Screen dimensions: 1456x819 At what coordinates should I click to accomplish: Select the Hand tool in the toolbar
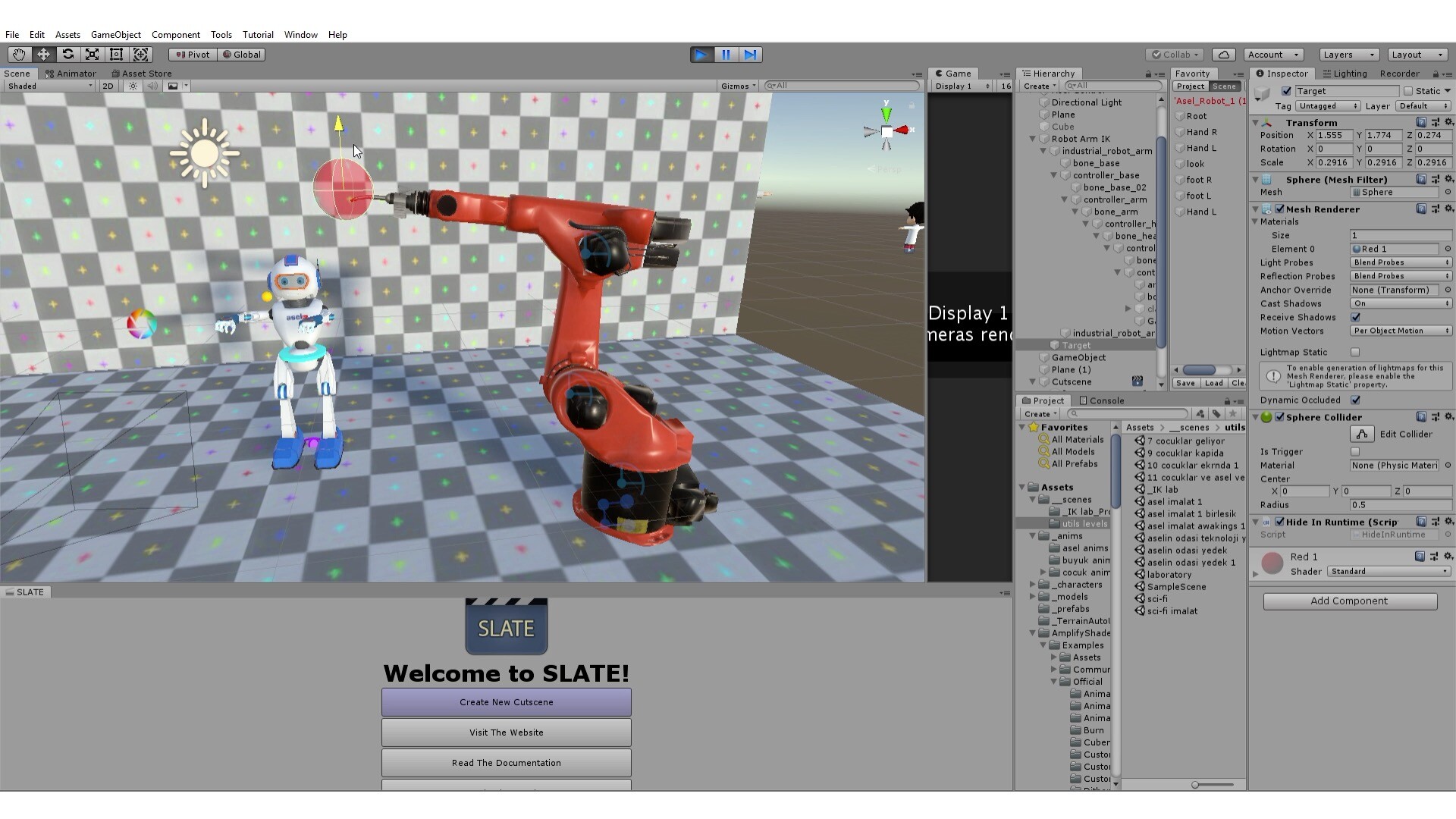[x=19, y=55]
